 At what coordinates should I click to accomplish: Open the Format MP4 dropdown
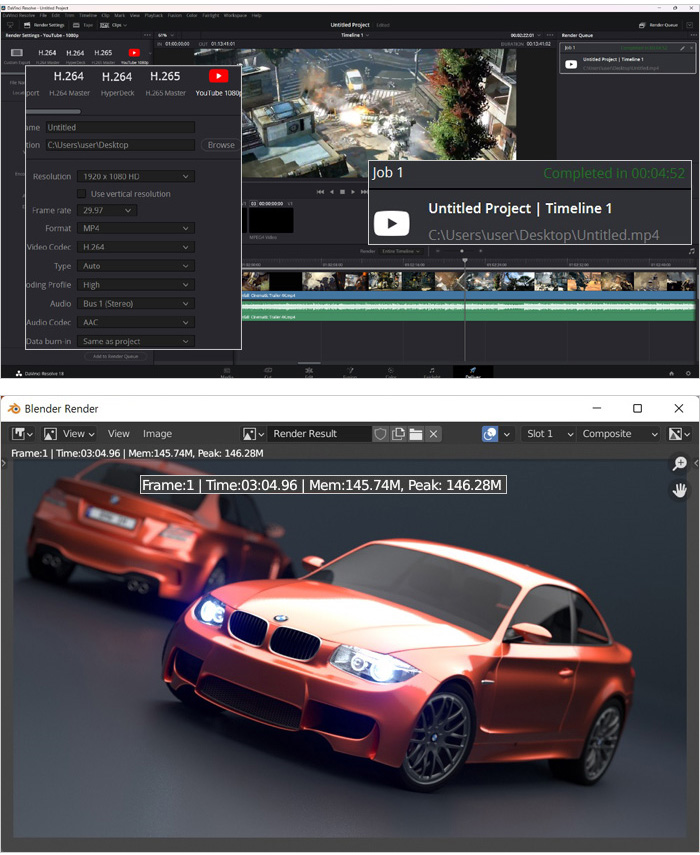135,228
